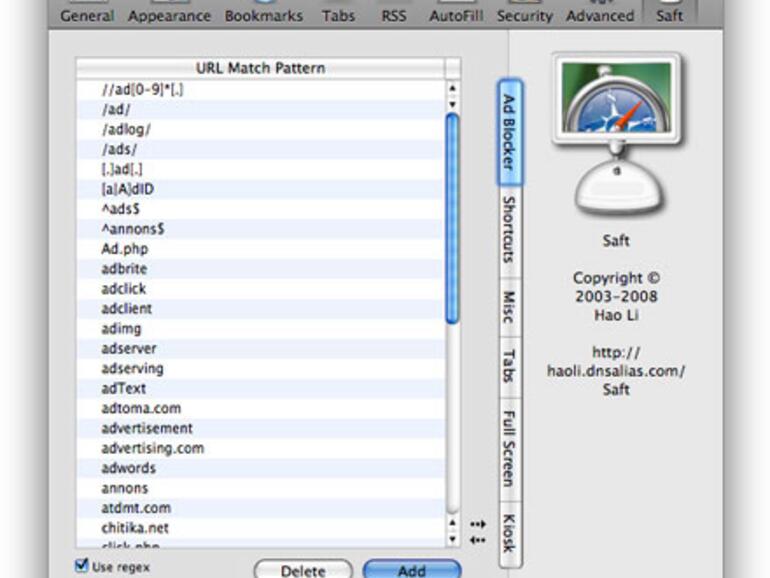
Task: Select the chitika.net pattern row
Action: pyautogui.click(x=261, y=528)
